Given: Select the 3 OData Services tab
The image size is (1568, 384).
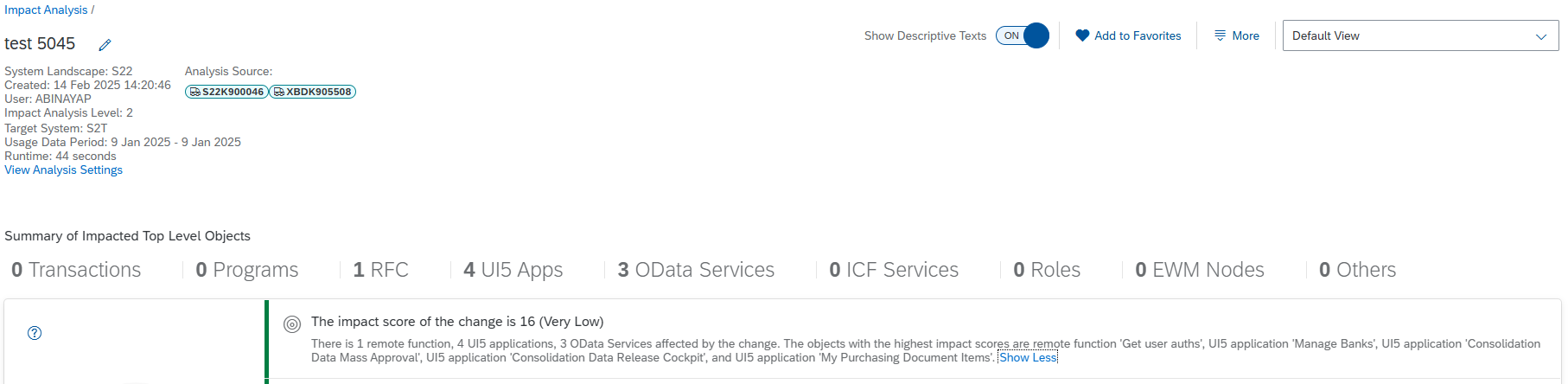Looking at the screenshot, I should [x=696, y=270].
